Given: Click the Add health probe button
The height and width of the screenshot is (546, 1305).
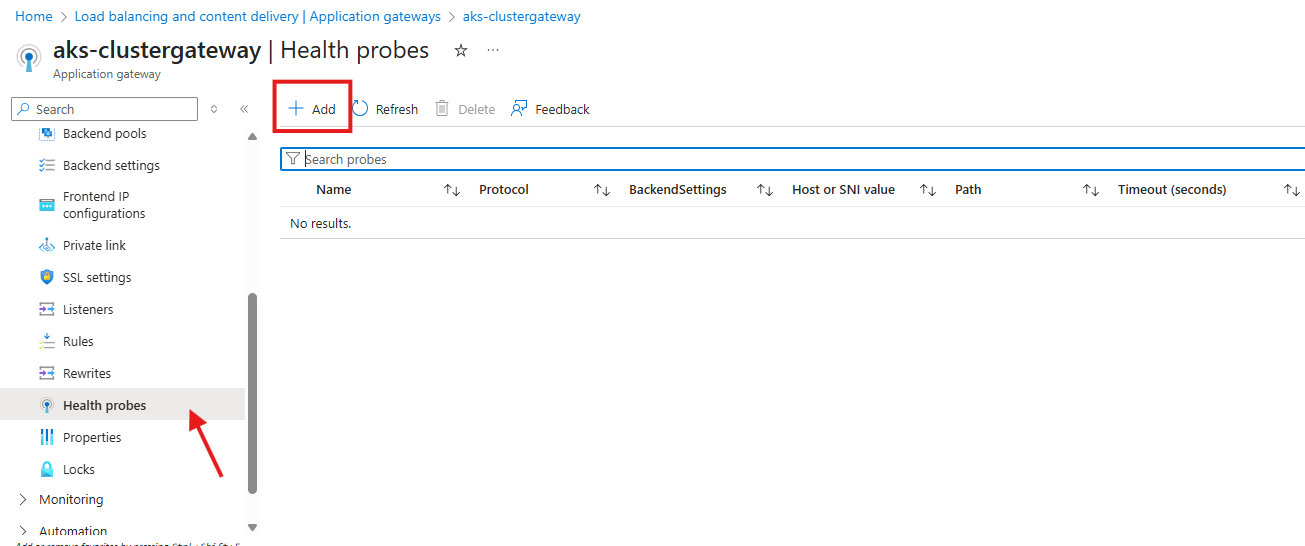Looking at the screenshot, I should click(x=312, y=109).
